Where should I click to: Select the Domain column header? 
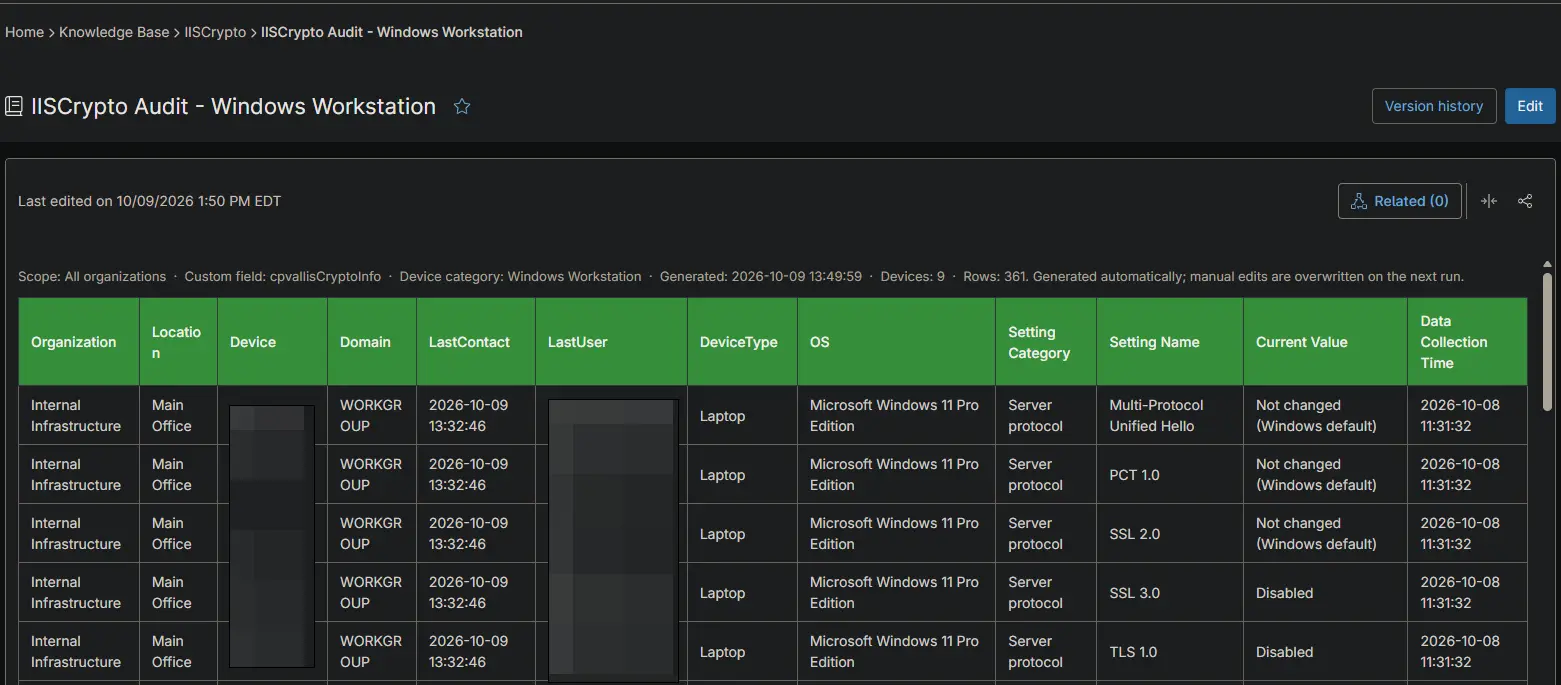pos(372,342)
